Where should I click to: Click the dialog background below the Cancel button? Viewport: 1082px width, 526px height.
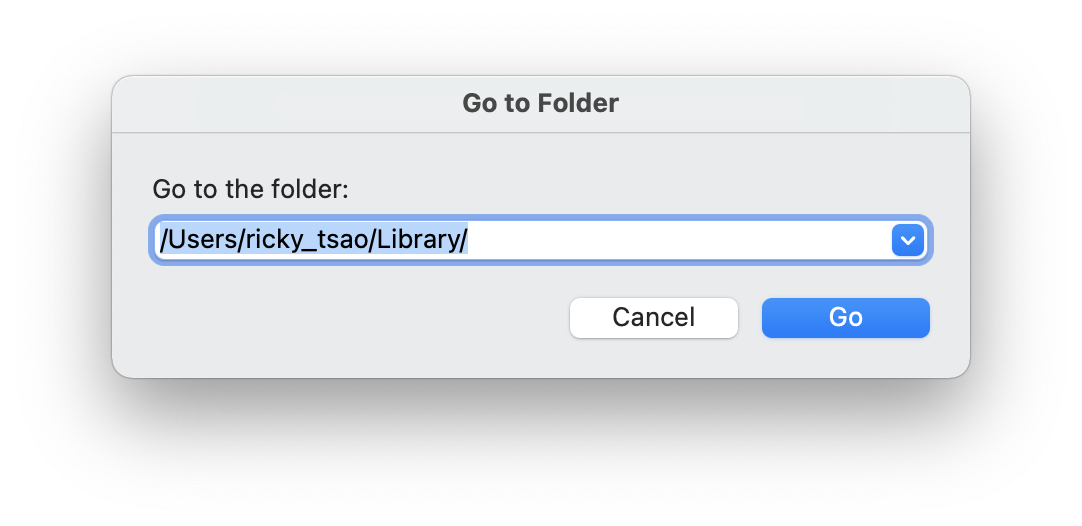[x=653, y=357]
